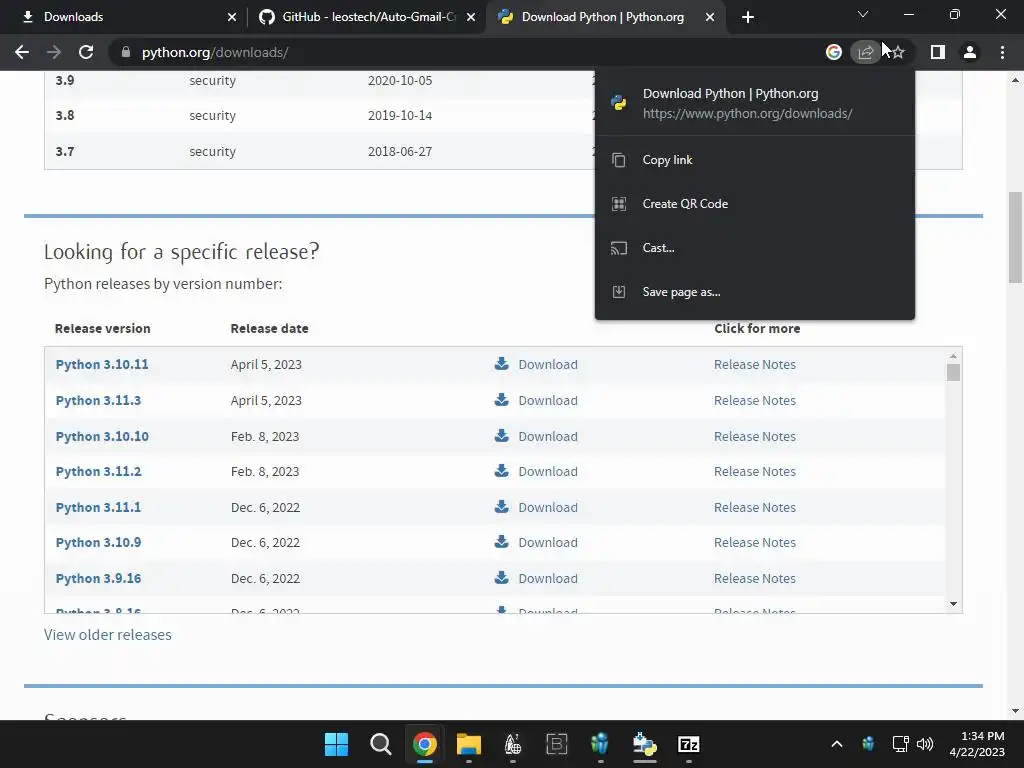This screenshot has width=1024, height=768.
Task: Open the Chrome profile menu
Action: pos(970,52)
